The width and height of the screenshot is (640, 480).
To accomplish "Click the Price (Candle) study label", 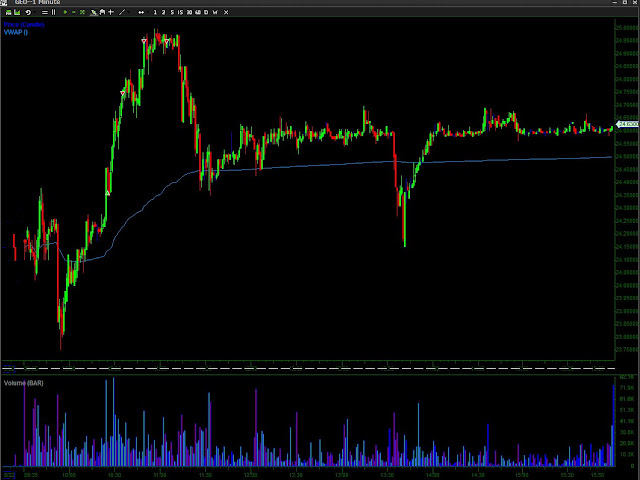I will click(24, 24).
